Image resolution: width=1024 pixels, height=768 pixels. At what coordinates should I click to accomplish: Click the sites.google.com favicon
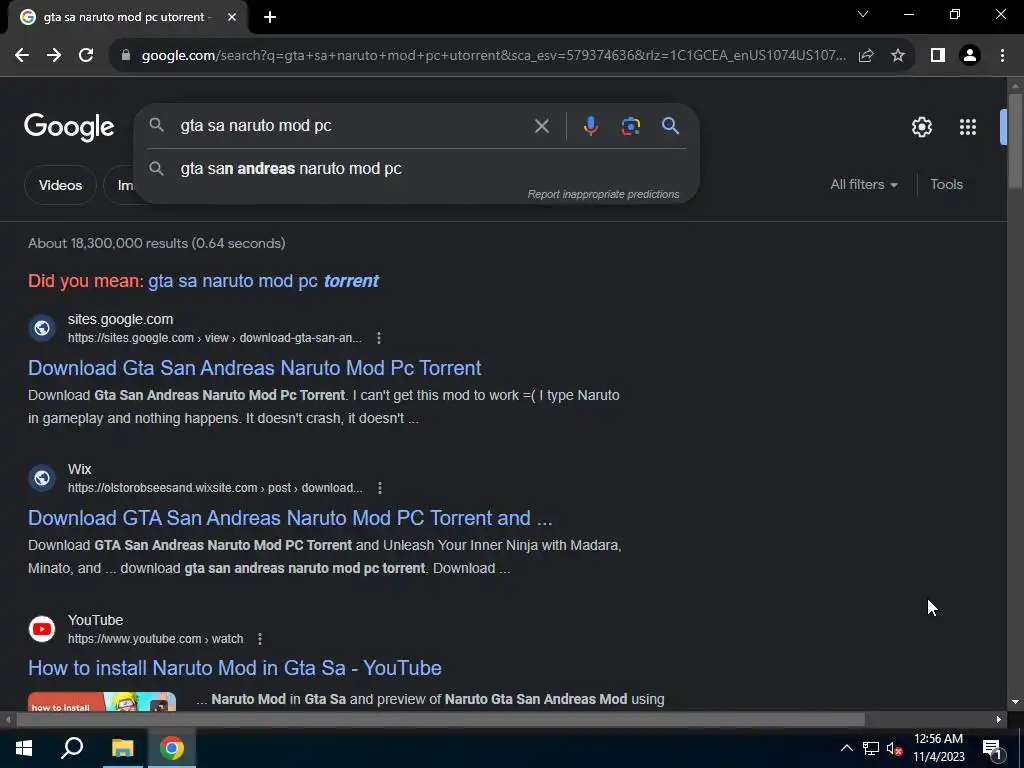coord(42,328)
